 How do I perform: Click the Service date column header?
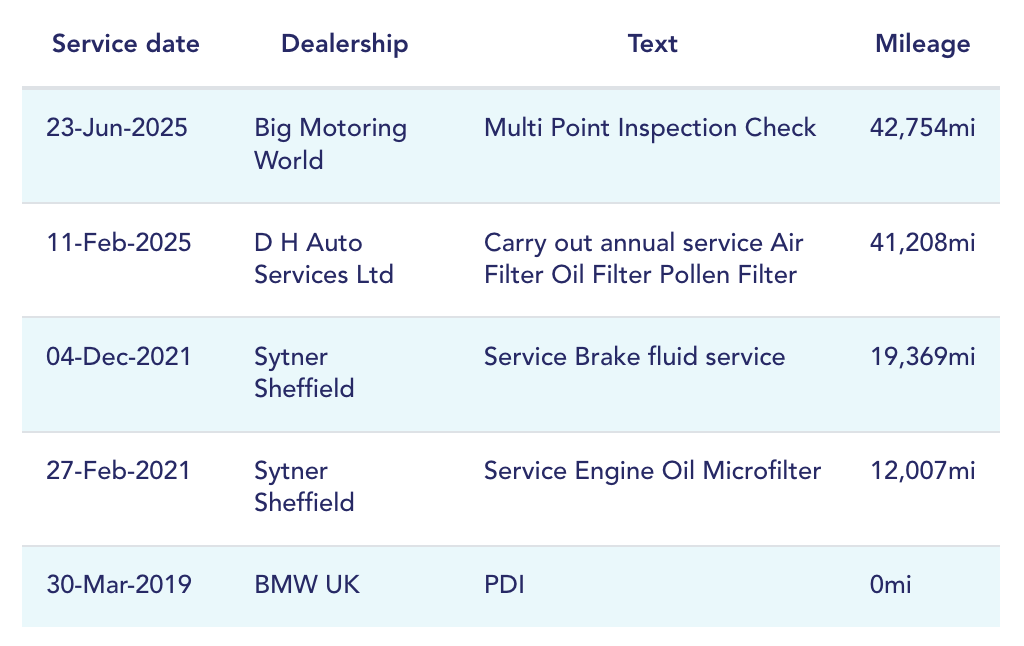tap(126, 44)
